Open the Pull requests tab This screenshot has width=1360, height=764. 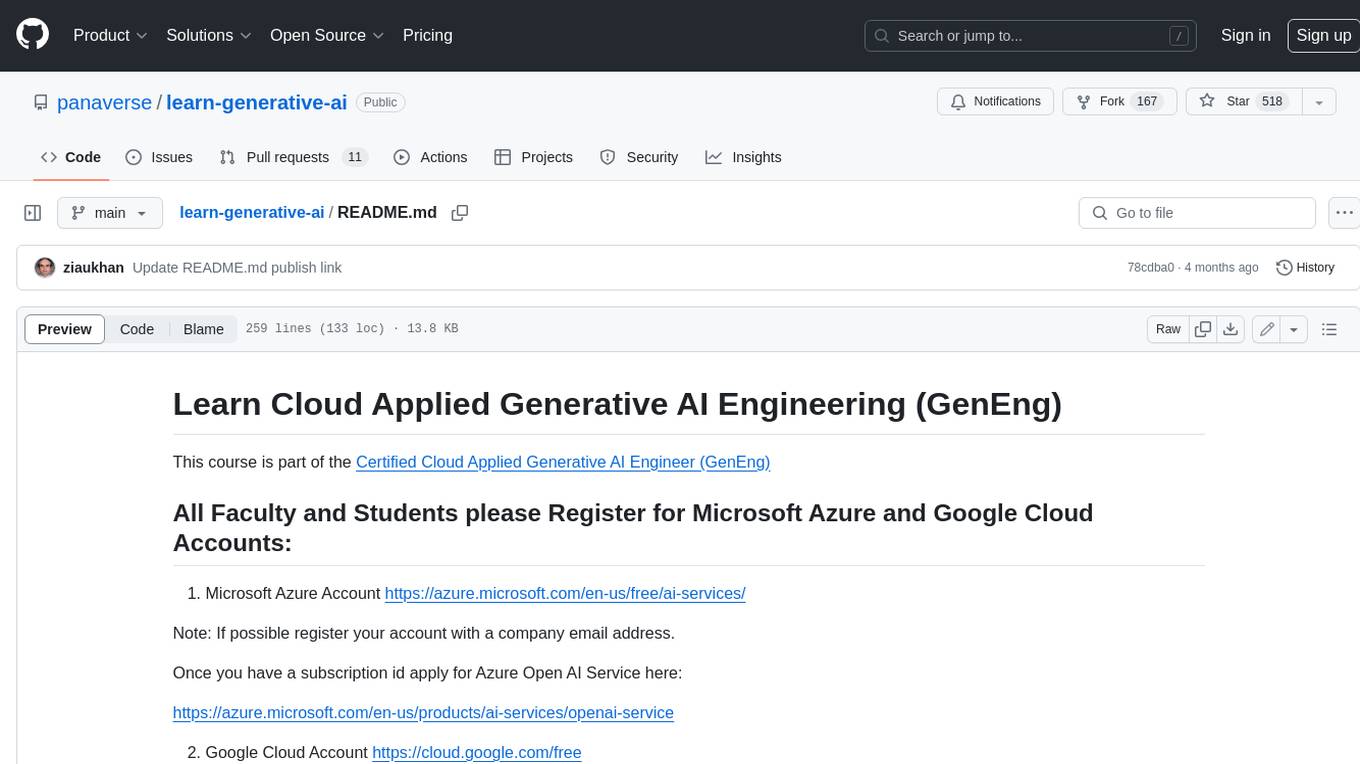coord(294,157)
